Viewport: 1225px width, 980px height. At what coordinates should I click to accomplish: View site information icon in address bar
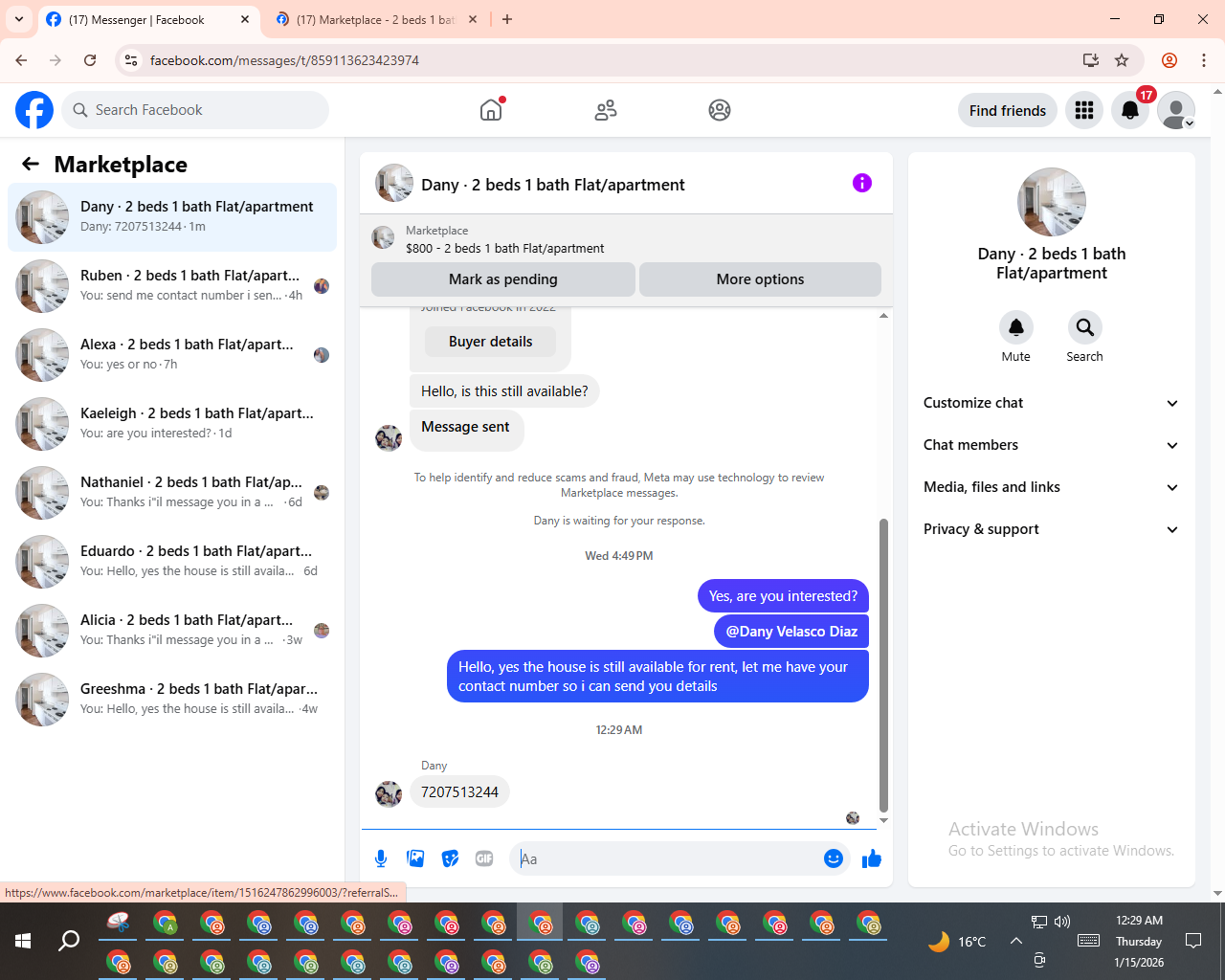[x=131, y=60]
